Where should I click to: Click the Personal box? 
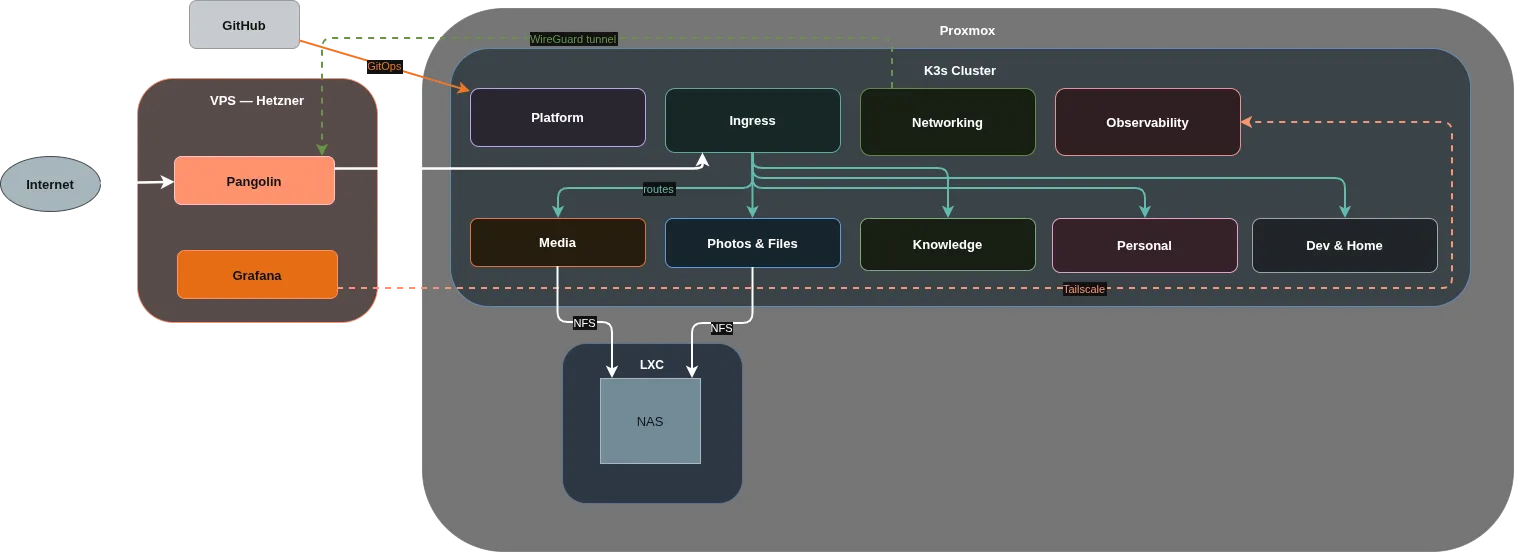(x=1144, y=246)
